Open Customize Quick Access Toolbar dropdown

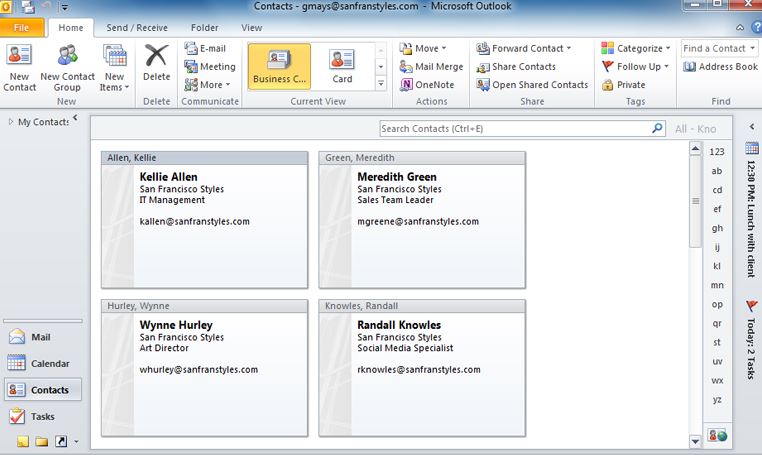pyautogui.click(x=65, y=7)
